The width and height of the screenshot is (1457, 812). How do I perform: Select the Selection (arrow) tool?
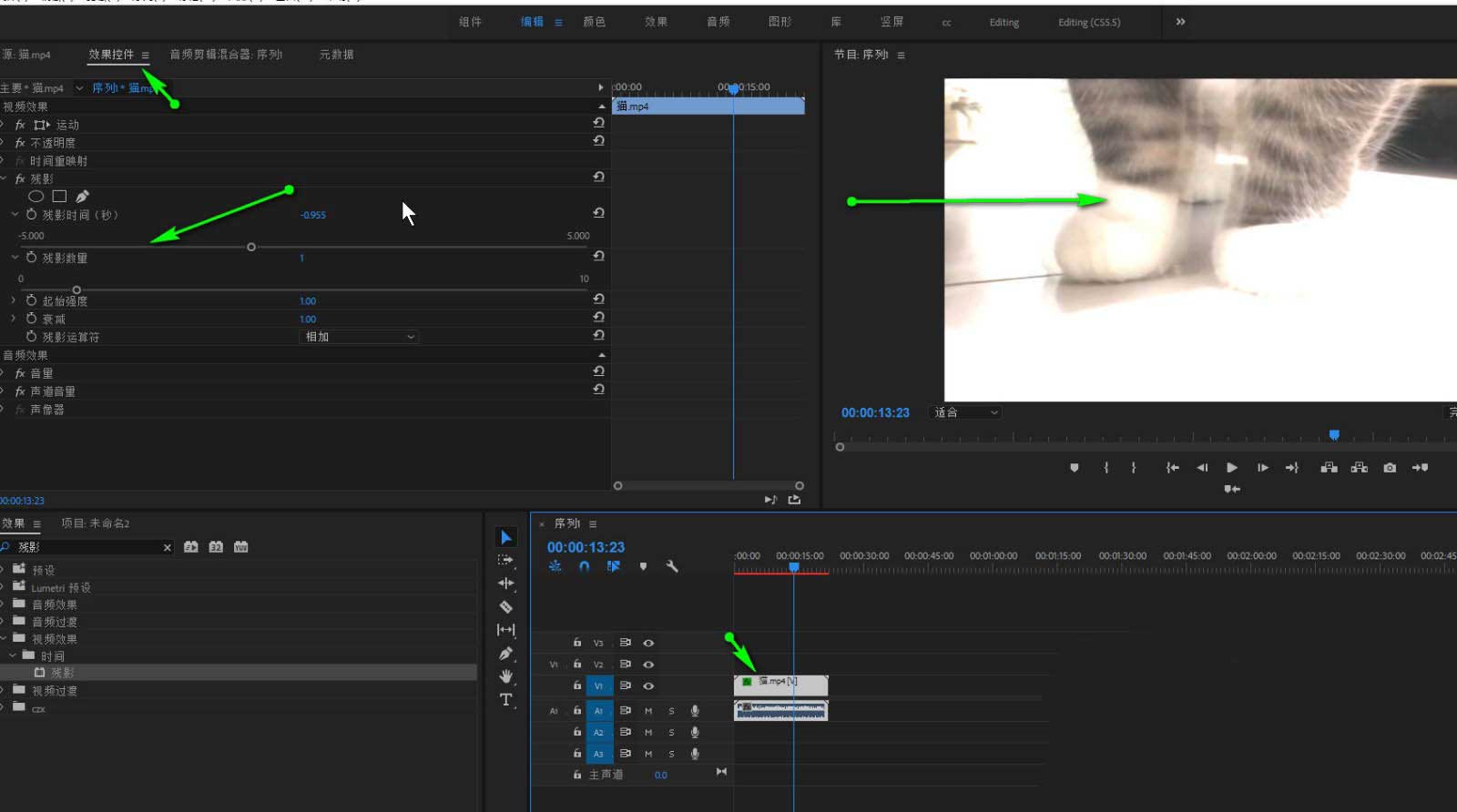pyautogui.click(x=506, y=537)
